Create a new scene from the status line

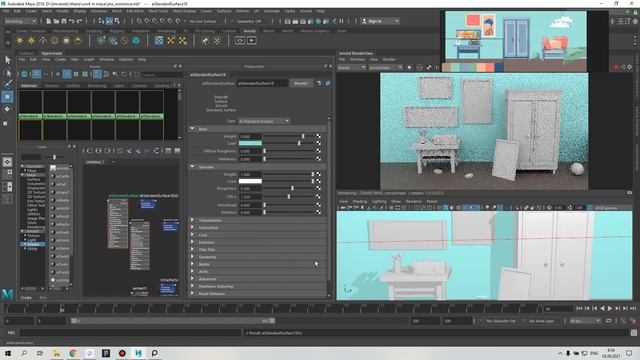click(49, 21)
